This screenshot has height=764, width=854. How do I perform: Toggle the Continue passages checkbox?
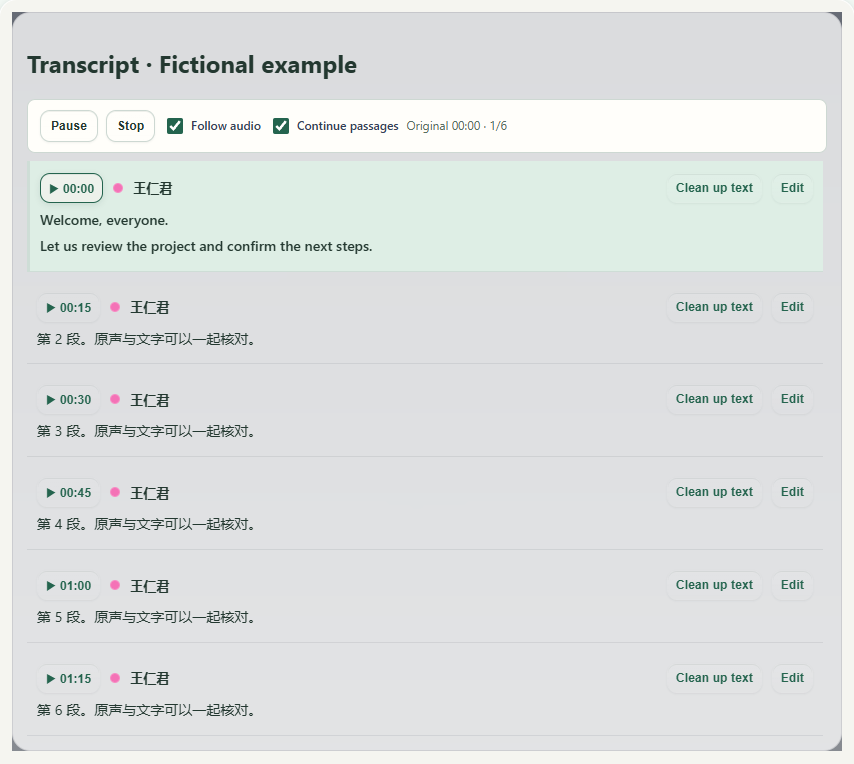(x=281, y=126)
